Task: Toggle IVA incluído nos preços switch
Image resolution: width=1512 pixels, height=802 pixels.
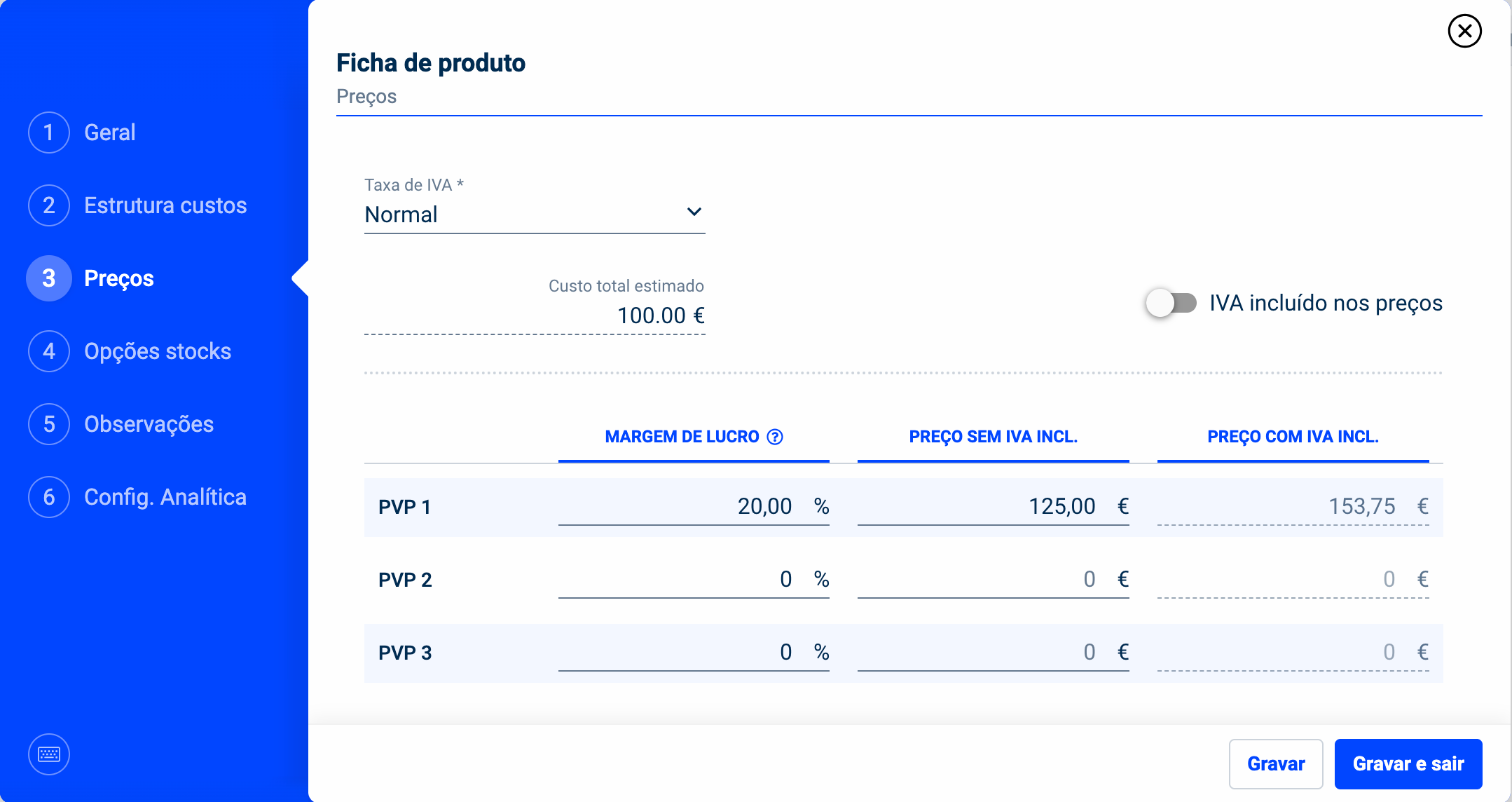Action: coord(1171,303)
